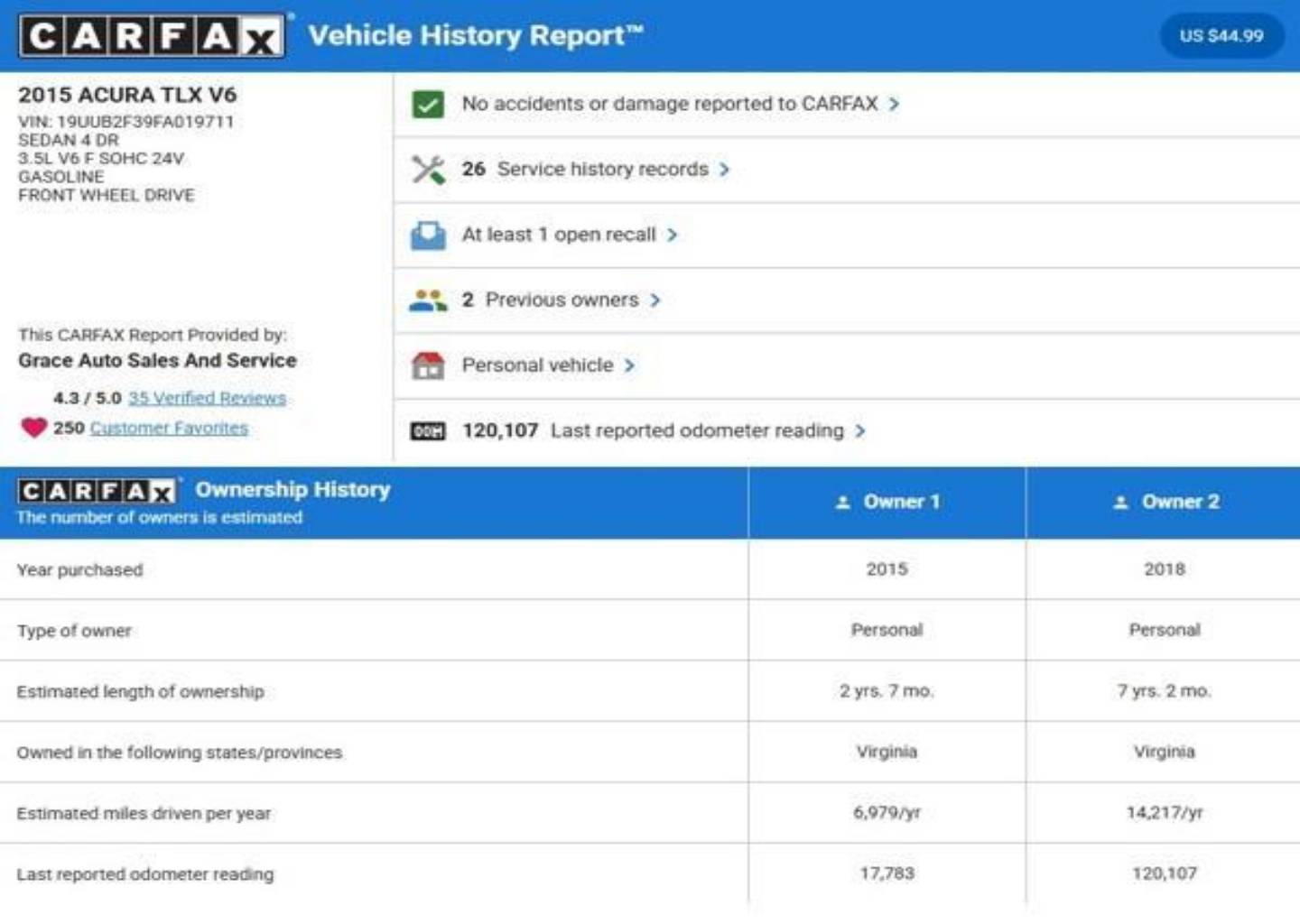This screenshot has width=1300, height=924.
Task: Click the odometer counter icon
Action: pyautogui.click(x=428, y=431)
